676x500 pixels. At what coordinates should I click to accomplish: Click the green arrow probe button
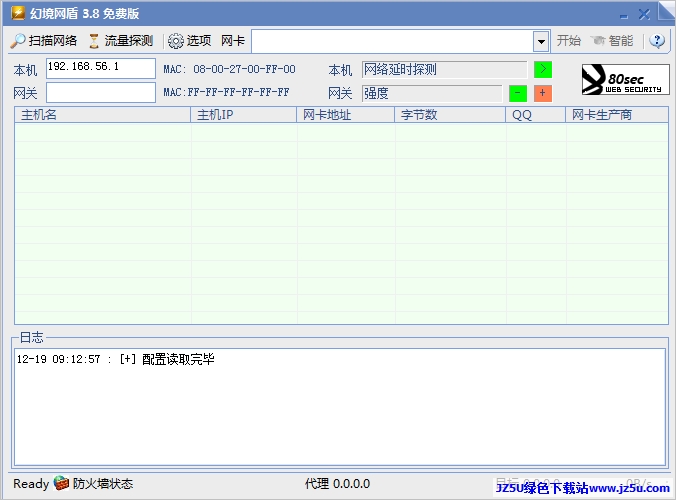click(x=543, y=69)
